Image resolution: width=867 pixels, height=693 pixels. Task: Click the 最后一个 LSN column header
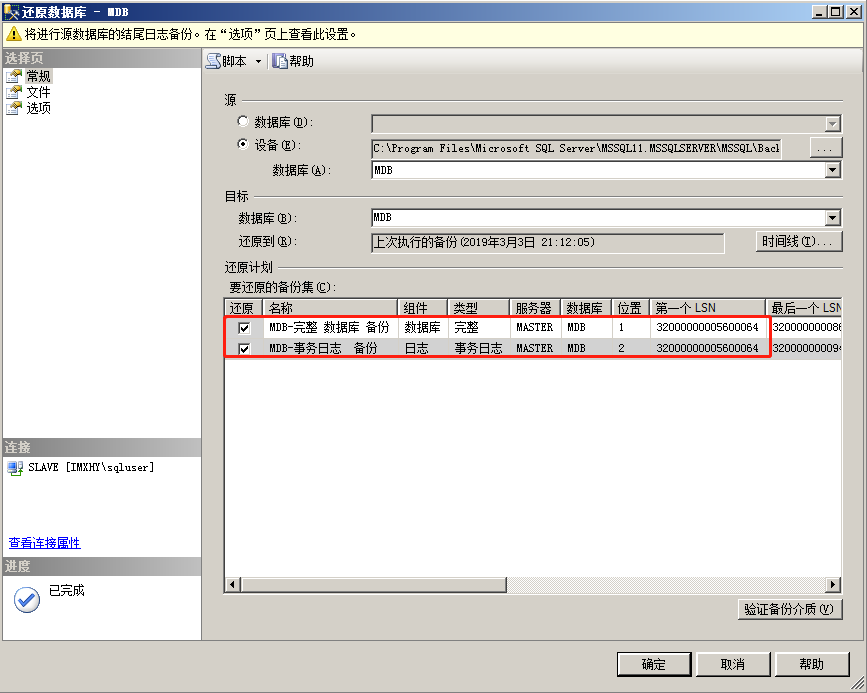804,308
